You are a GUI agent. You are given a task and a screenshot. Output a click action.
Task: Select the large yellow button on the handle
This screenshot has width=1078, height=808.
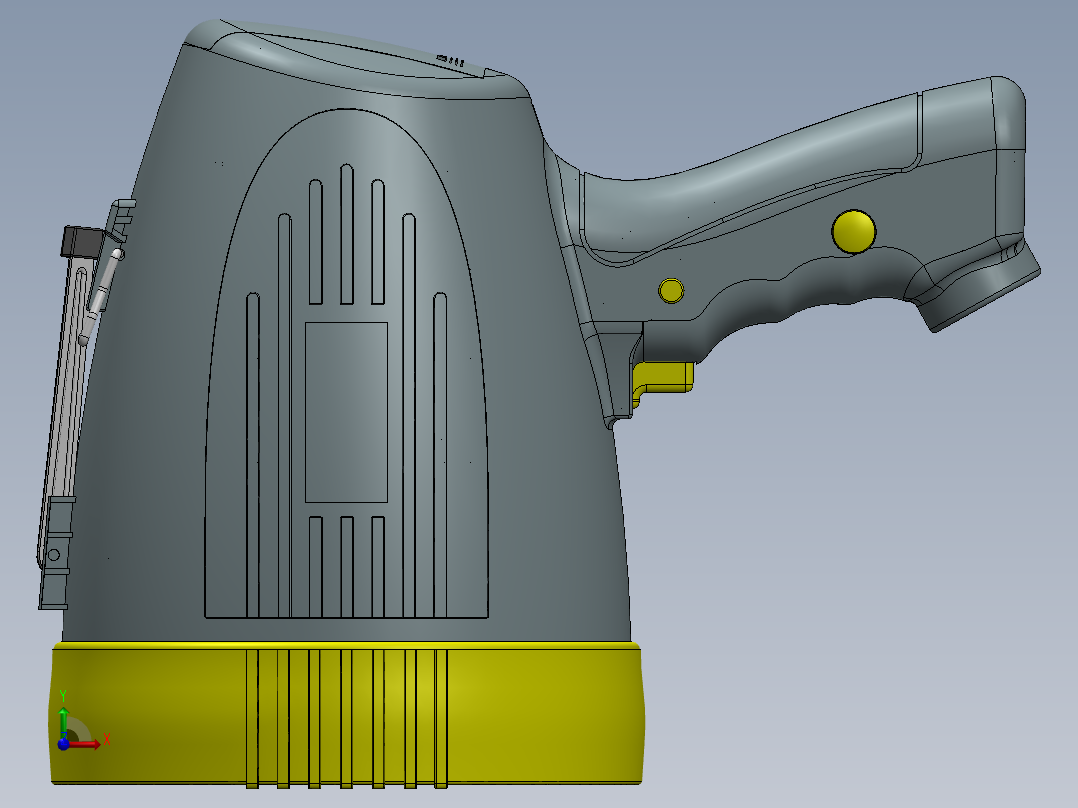point(854,232)
